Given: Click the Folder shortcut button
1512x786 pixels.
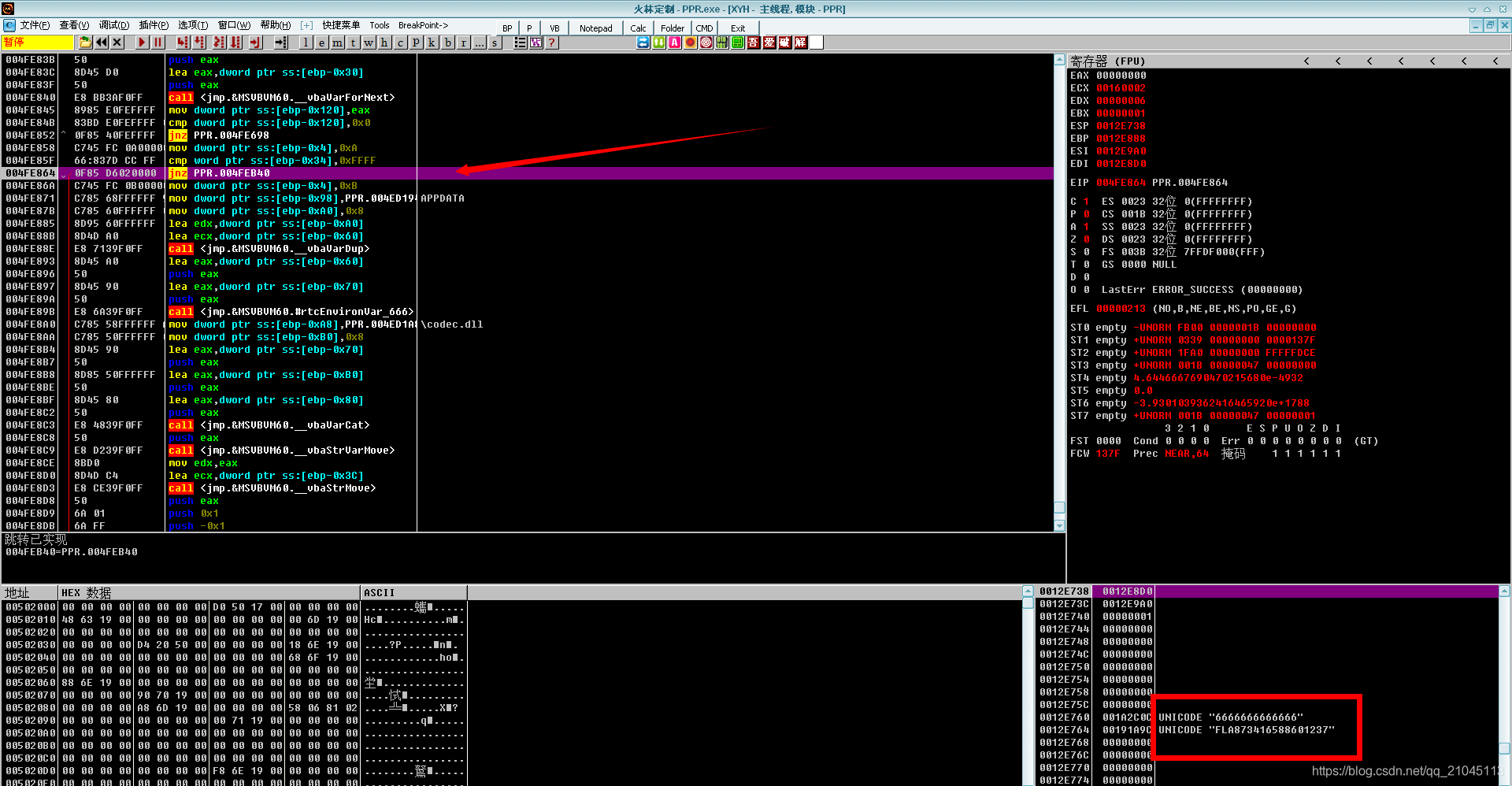Looking at the screenshot, I should (673, 28).
